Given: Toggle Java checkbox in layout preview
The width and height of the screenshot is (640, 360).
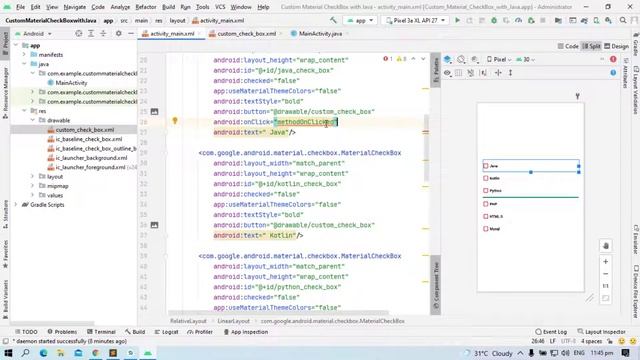Looking at the screenshot, I should tap(486, 166).
